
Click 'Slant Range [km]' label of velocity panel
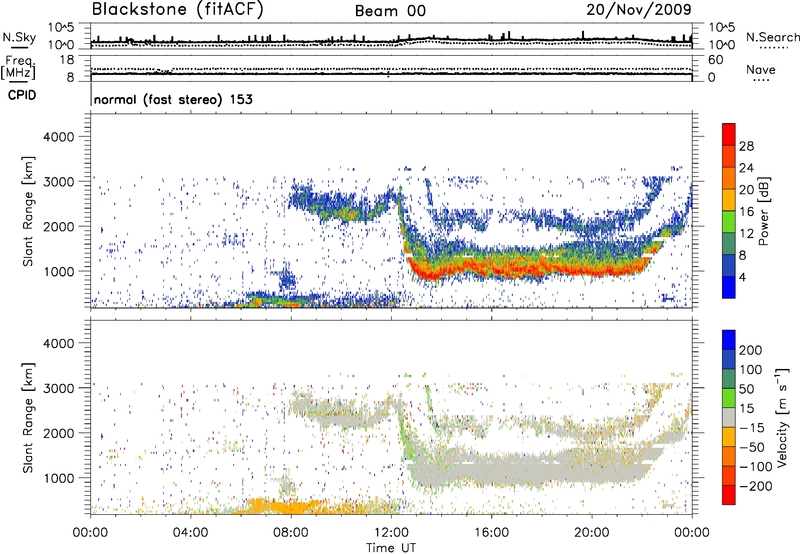tap(28, 418)
